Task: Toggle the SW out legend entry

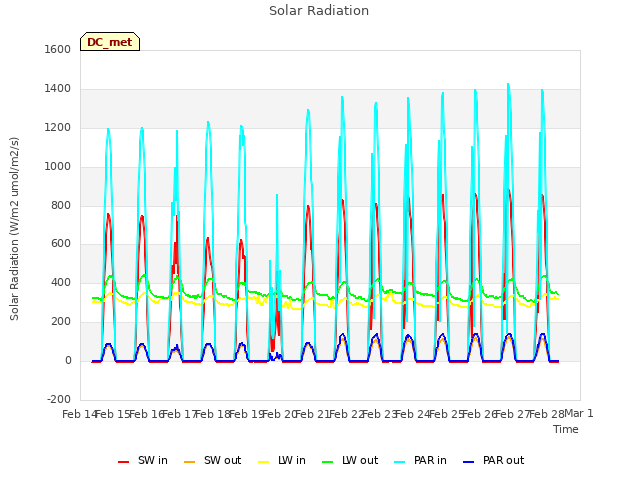Action: coord(213,460)
